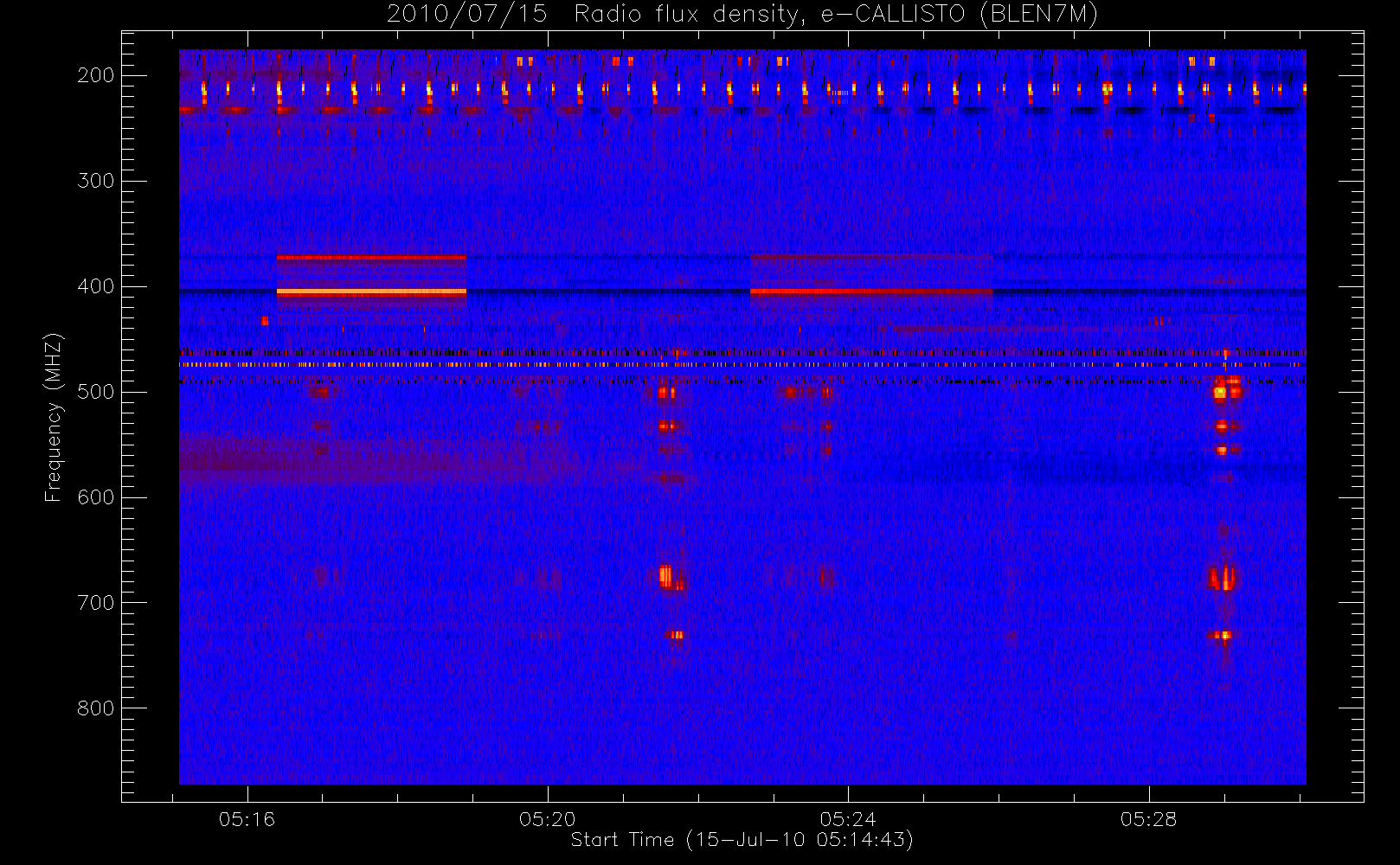
Task: Click the 05:28 time tick label
Action: click(x=1149, y=819)
